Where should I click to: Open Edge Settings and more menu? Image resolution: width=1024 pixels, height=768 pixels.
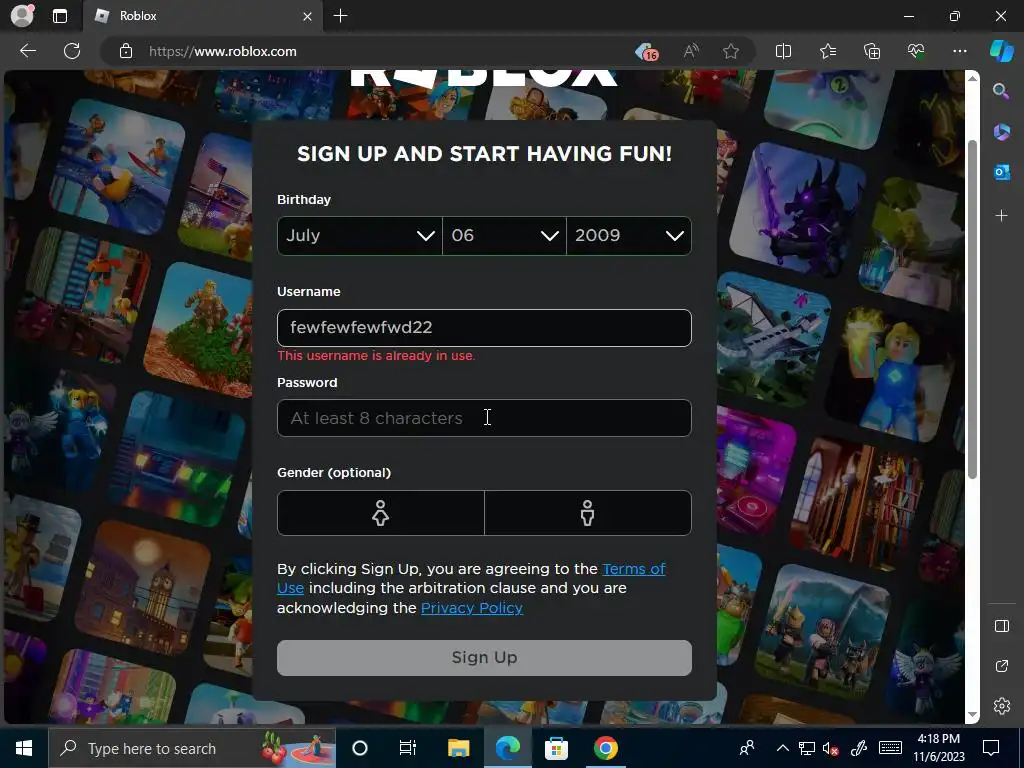(959, 51)
